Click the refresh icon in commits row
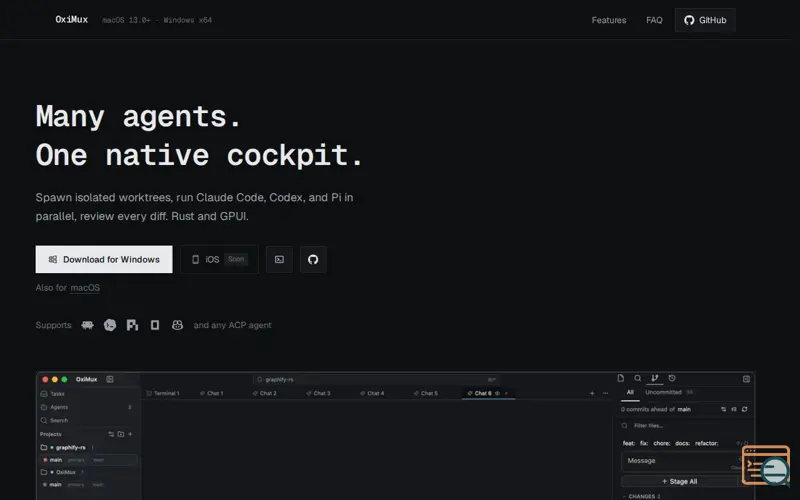 coord(744,409)
